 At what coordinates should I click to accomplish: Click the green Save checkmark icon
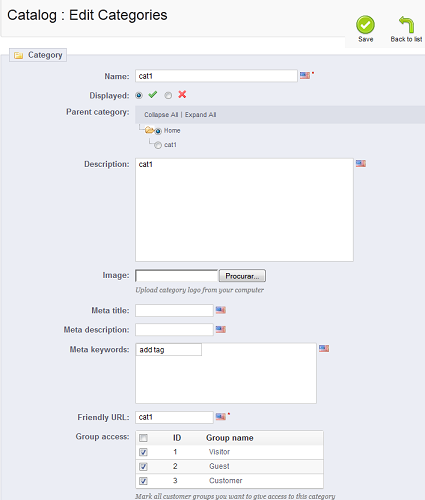(x=365, y=25)
